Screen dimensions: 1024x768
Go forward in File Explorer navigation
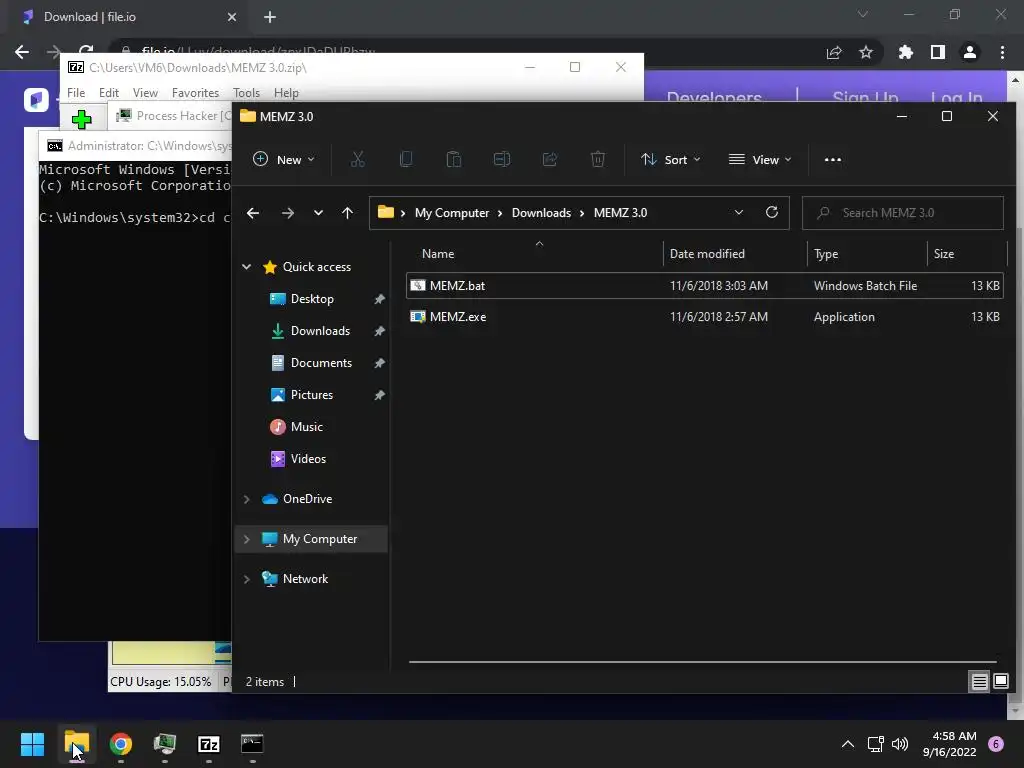[x=287, y=213]
